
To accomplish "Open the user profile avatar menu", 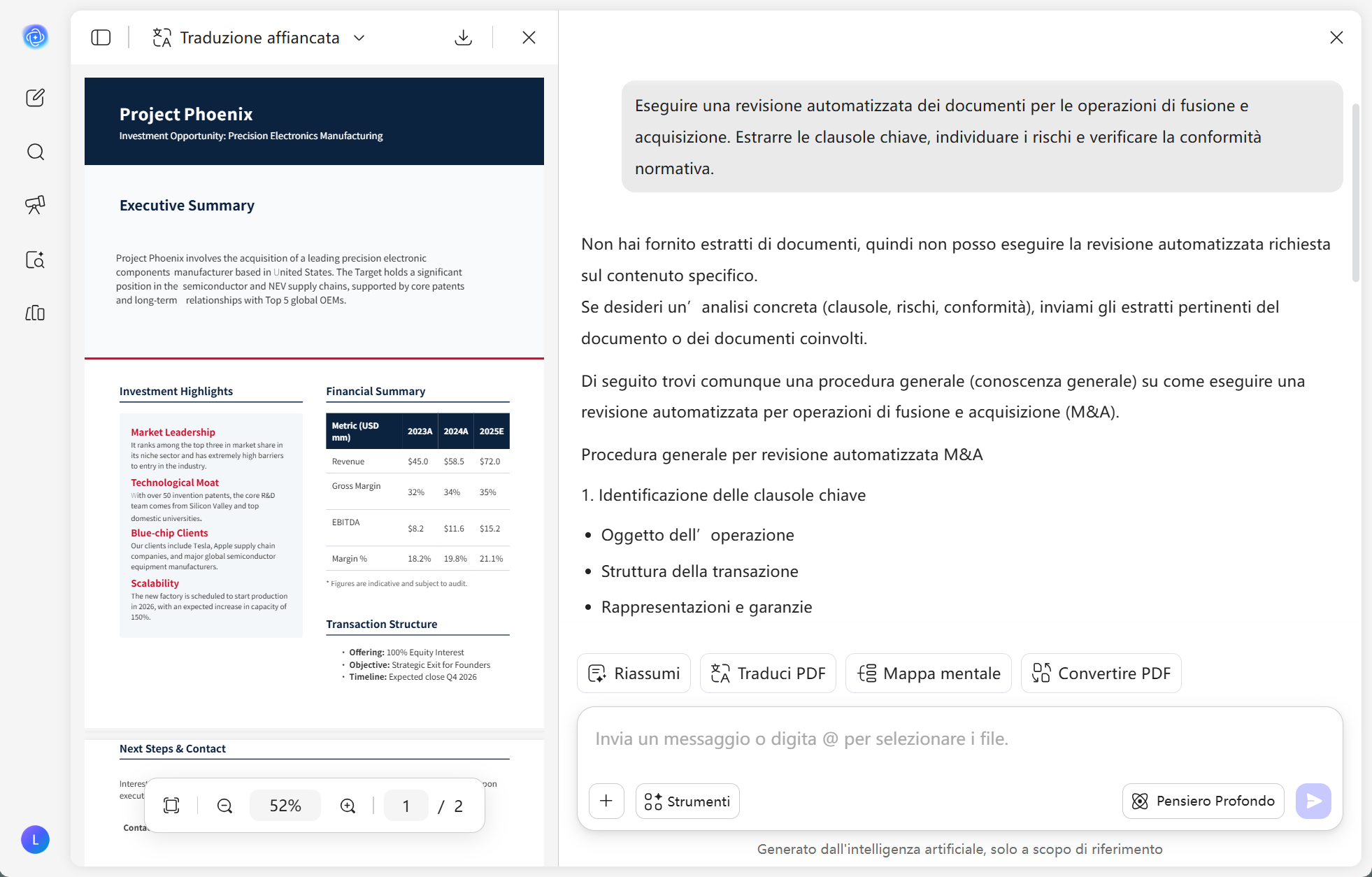I will point(36,840).
